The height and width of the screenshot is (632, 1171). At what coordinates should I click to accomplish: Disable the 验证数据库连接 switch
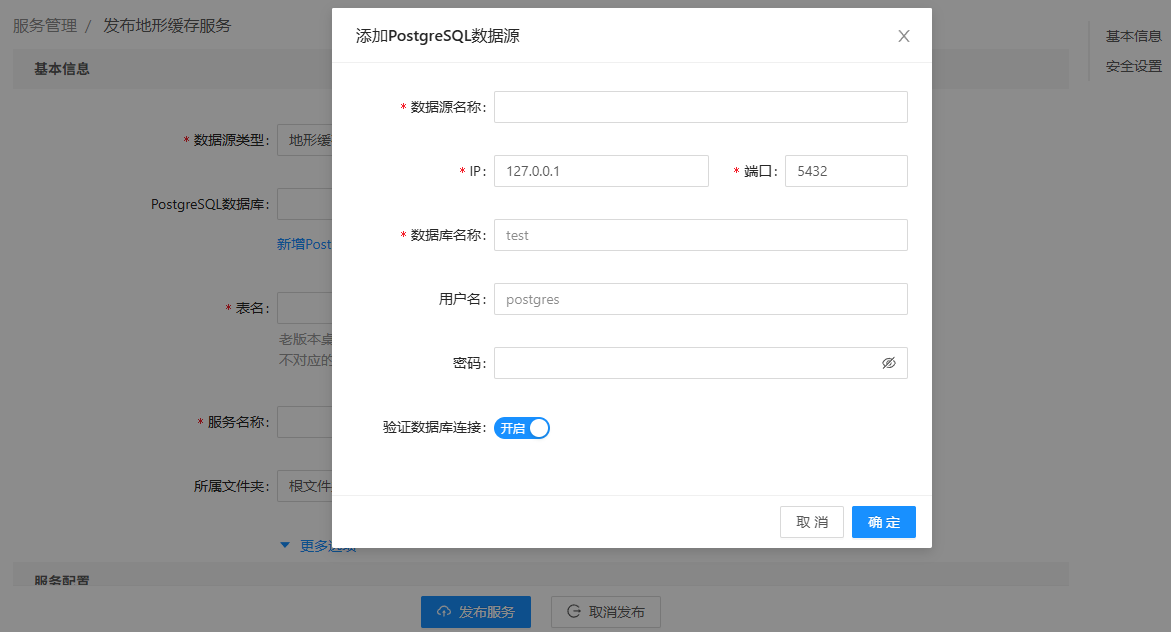[x=522, y=428]
